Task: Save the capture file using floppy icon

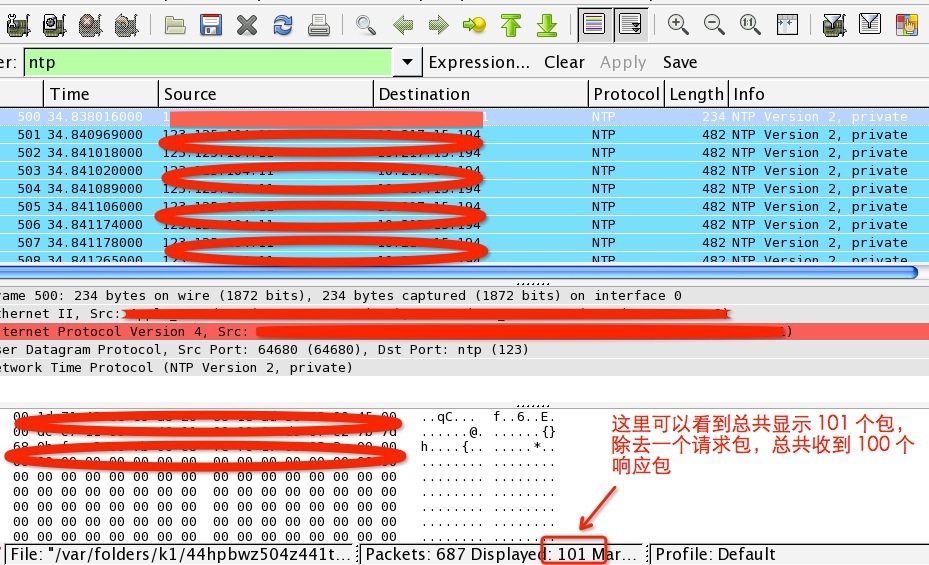Action: (211, 25)
